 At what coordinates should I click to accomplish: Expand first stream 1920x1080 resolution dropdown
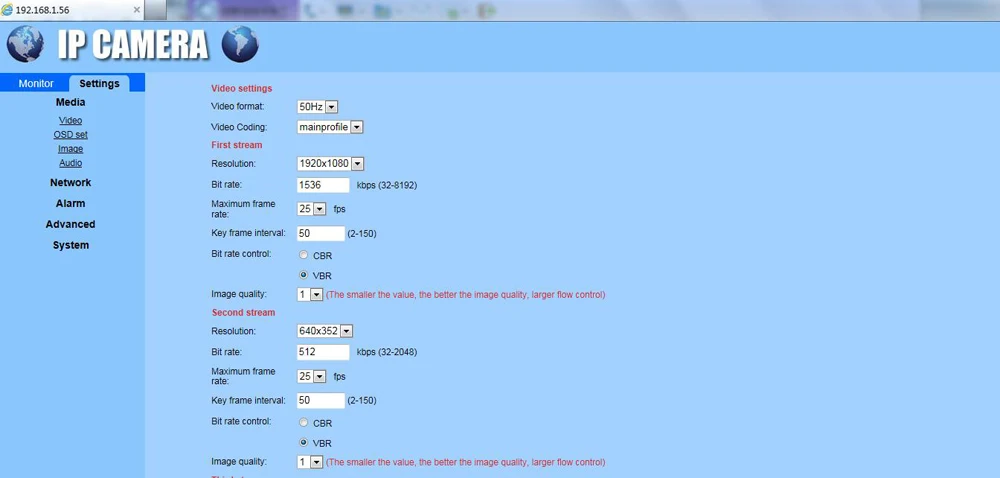point(330,164)
